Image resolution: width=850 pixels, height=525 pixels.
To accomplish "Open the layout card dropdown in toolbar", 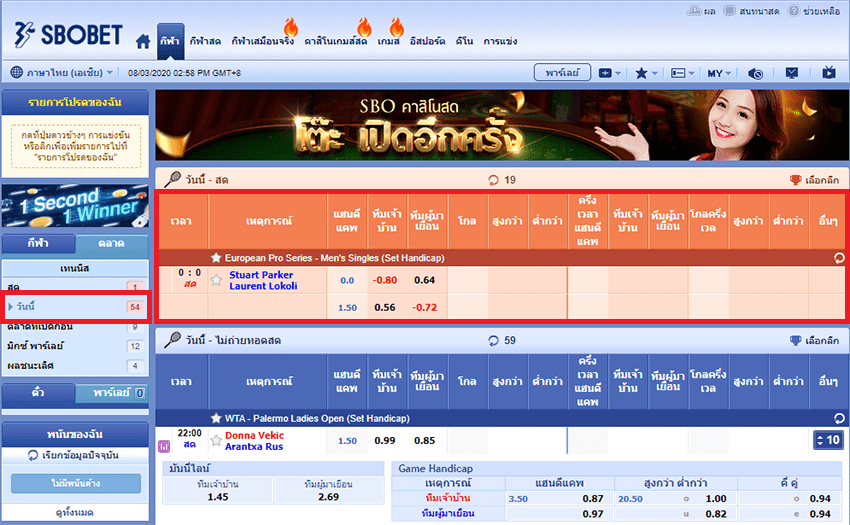I will pos(682,73).
